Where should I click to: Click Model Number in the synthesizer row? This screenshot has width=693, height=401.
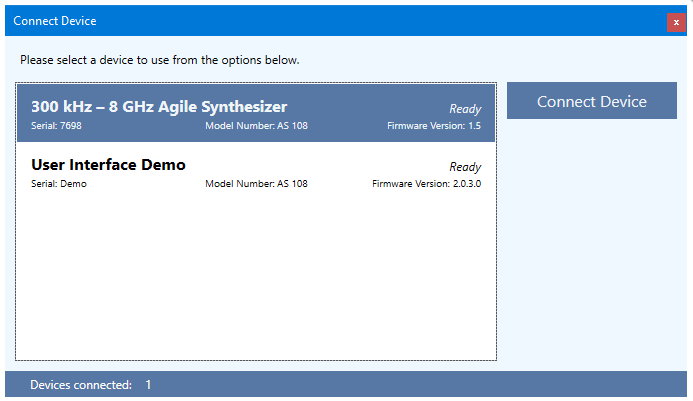(255, 126)
